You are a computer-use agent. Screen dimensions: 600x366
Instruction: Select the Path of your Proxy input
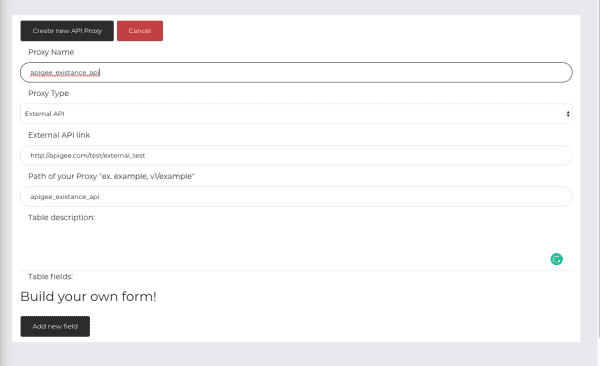pos(296,196)
